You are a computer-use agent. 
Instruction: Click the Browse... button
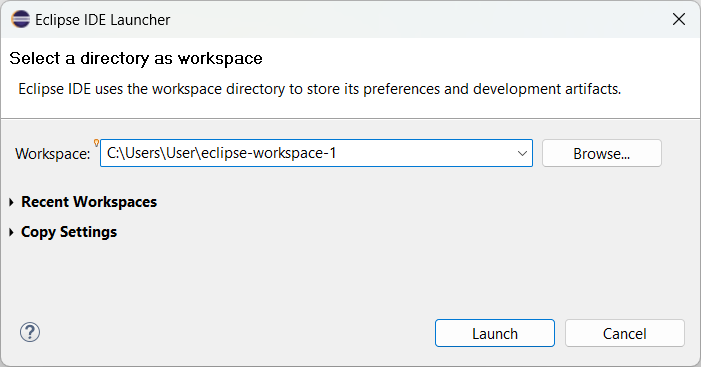(x=602, y=153)
